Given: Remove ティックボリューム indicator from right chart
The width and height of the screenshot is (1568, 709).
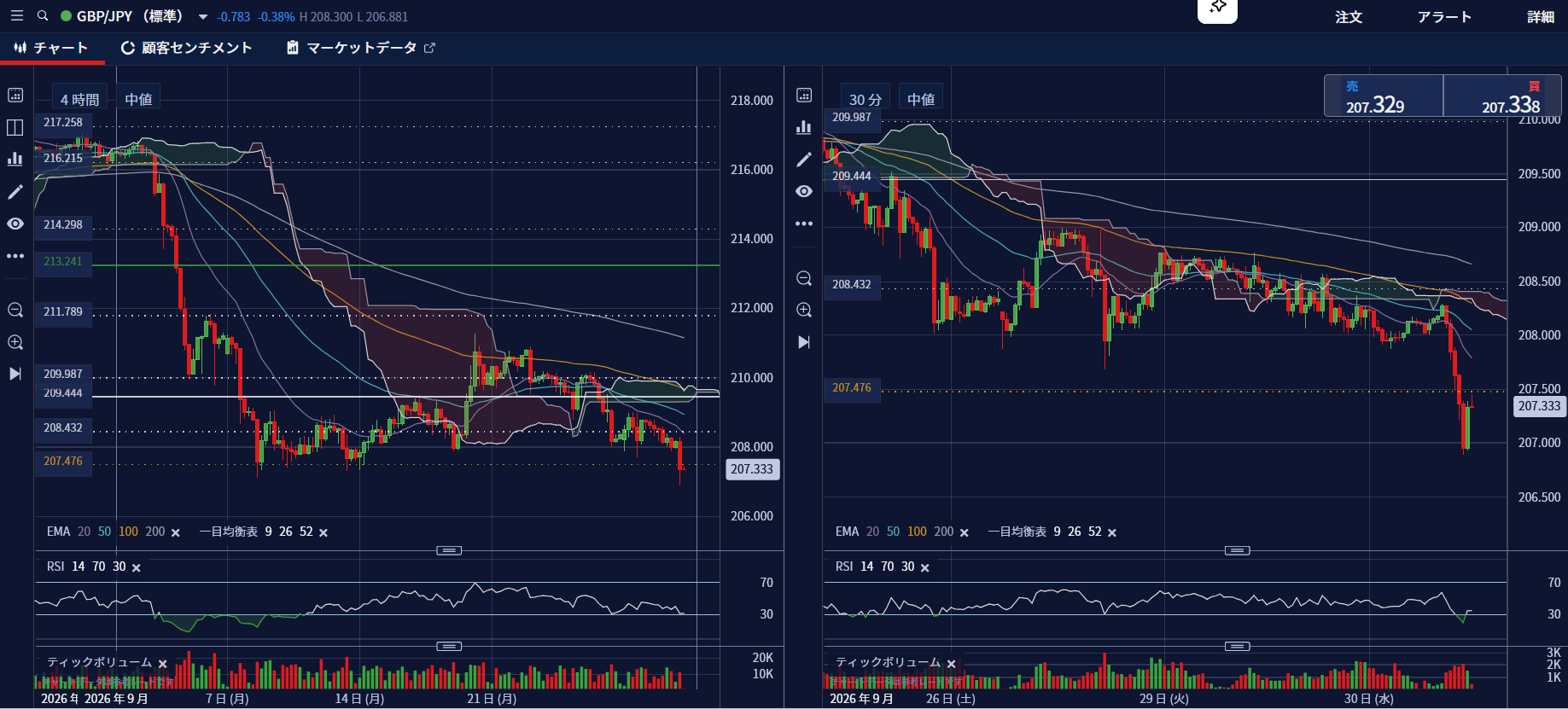Looking at the screenshot, I should click(x=951, y=663).
